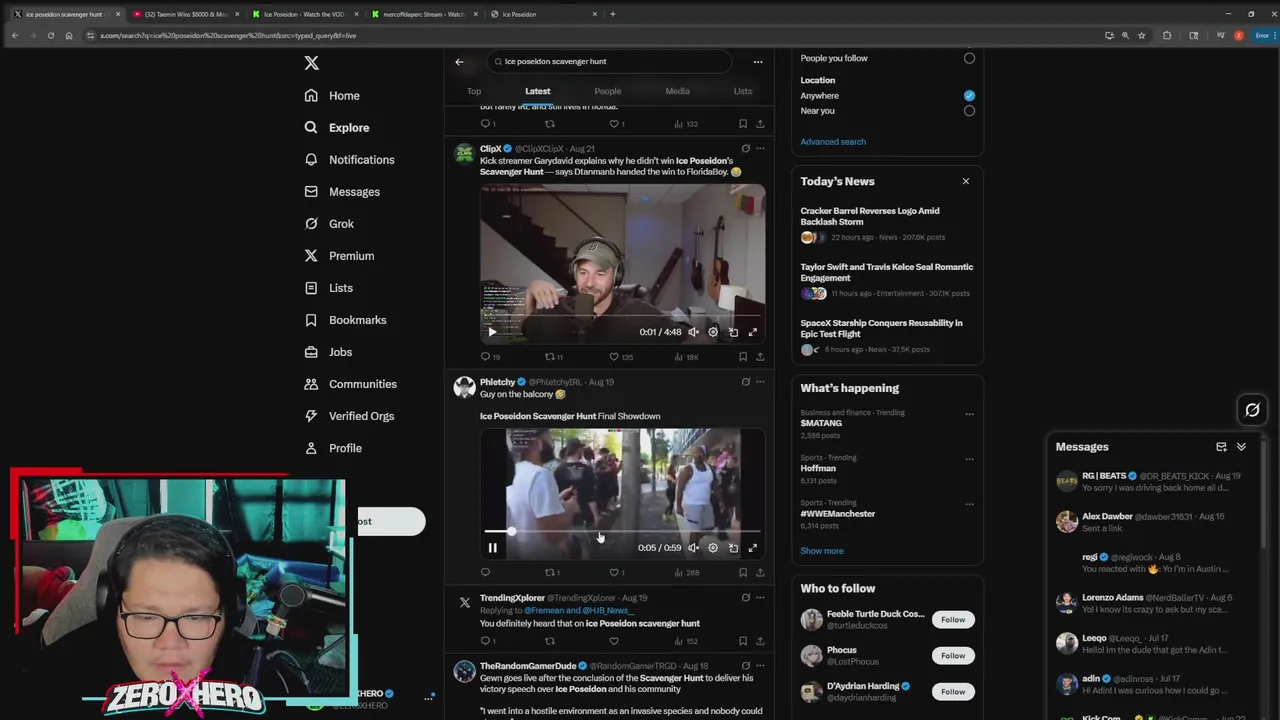Reload the page in the browser
The image size is (1280, 720).
50,35
